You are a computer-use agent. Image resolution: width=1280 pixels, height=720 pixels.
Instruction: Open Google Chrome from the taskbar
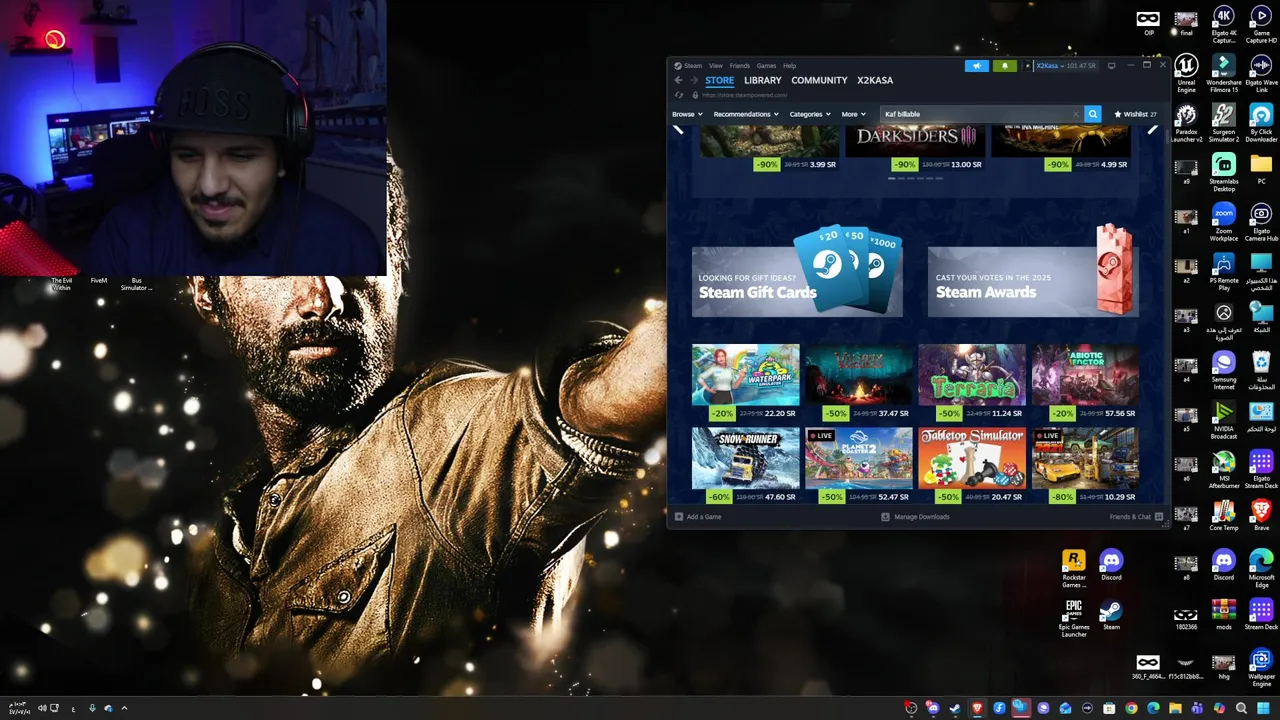(x=1131, y=708)
